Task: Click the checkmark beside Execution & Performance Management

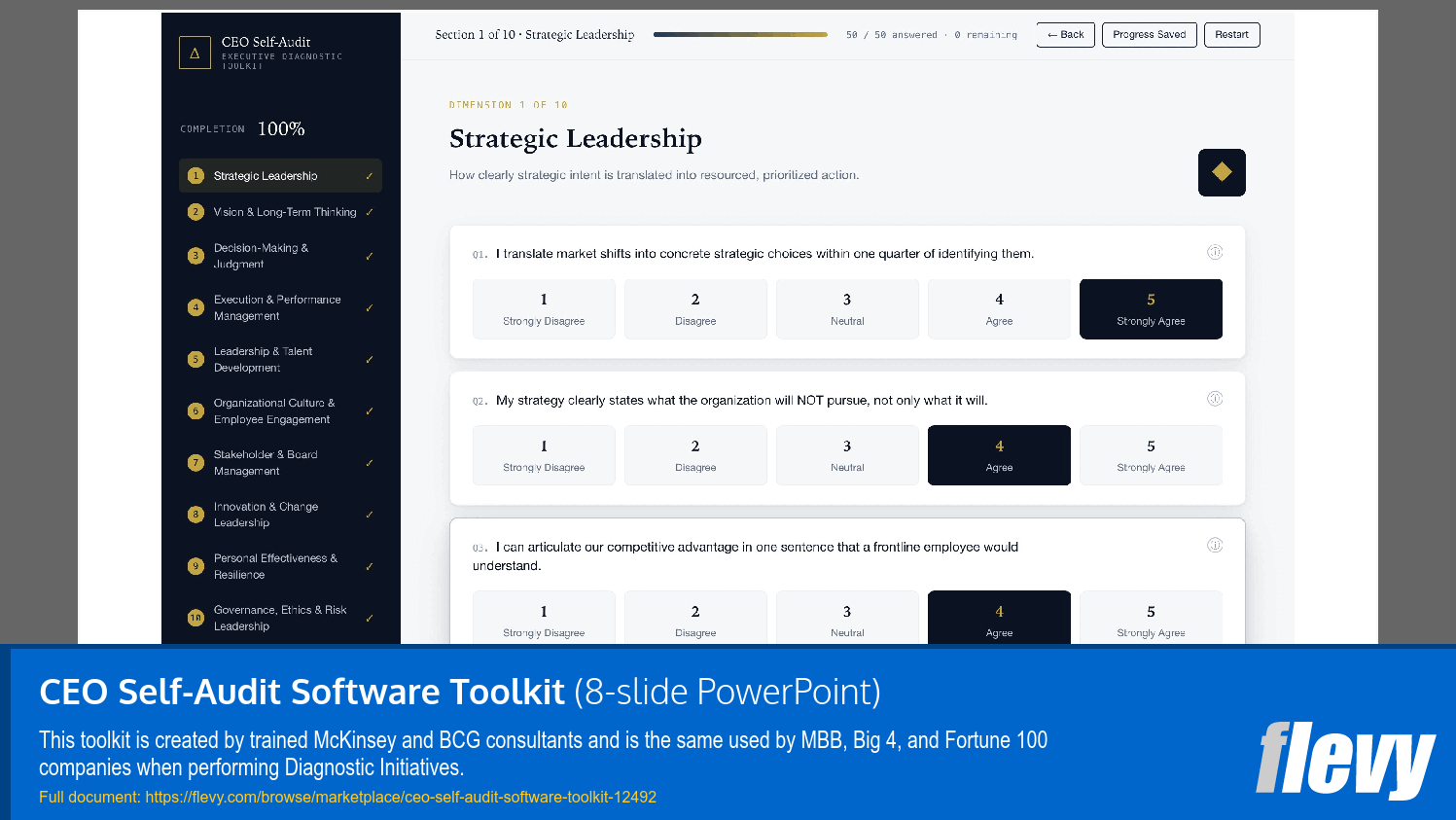Action: [370, 307]
